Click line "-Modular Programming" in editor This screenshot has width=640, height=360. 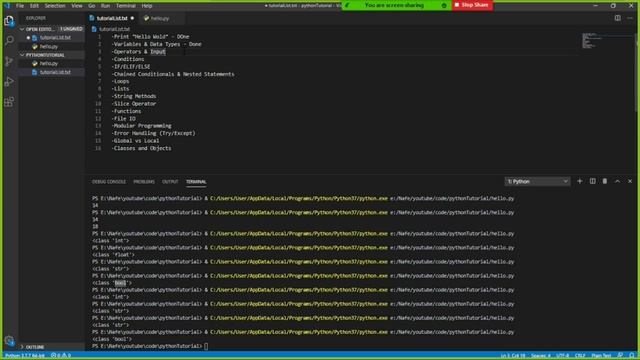[142, 126]
